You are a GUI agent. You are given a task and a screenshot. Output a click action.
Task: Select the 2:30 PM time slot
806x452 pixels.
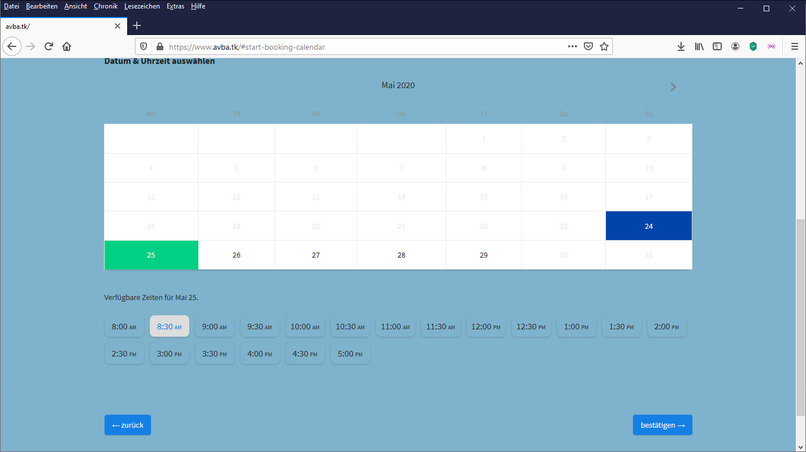click(124, 354)
